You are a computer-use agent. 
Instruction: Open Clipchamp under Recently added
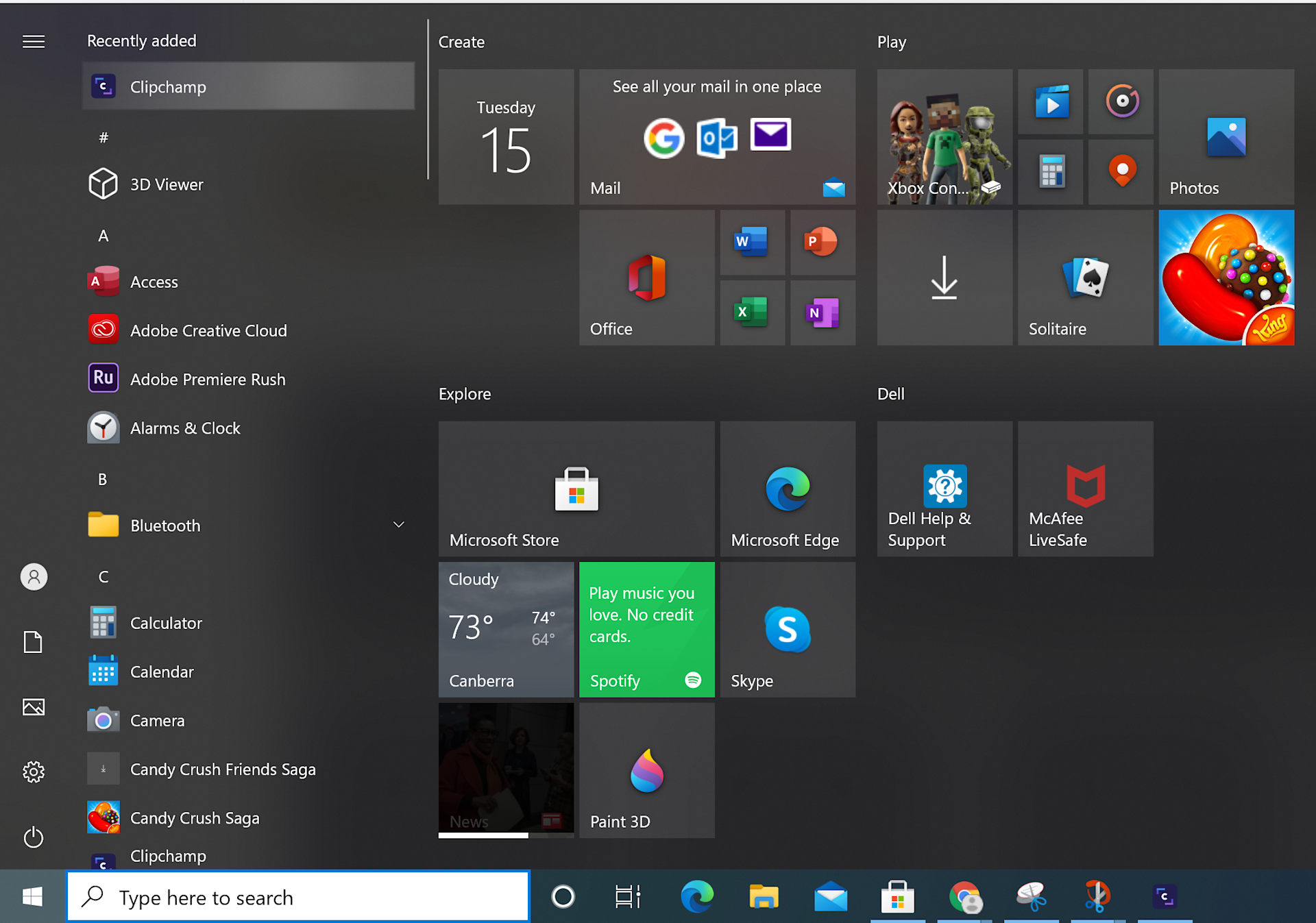click(248, 86)
